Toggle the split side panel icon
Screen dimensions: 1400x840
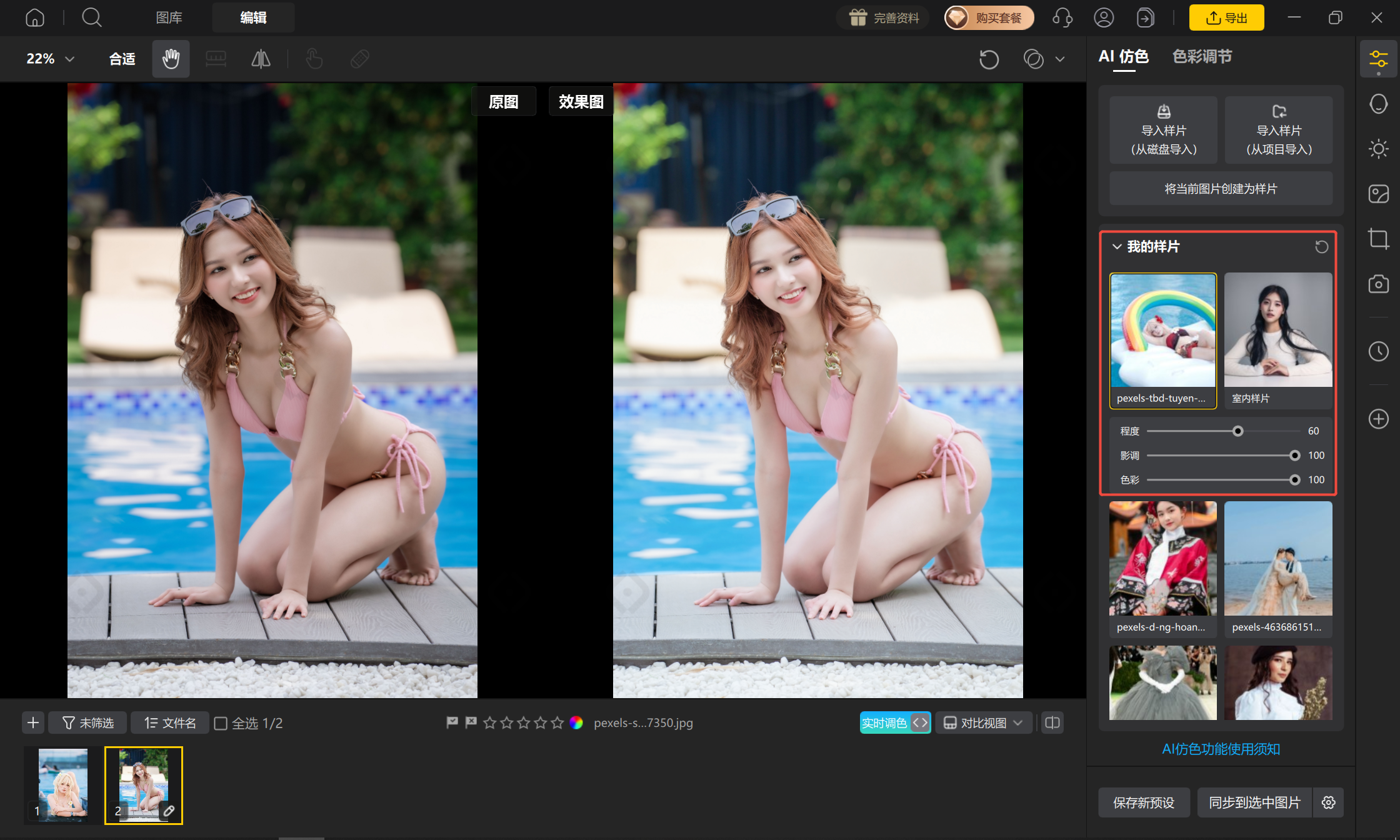click(x=1052, y=723)
